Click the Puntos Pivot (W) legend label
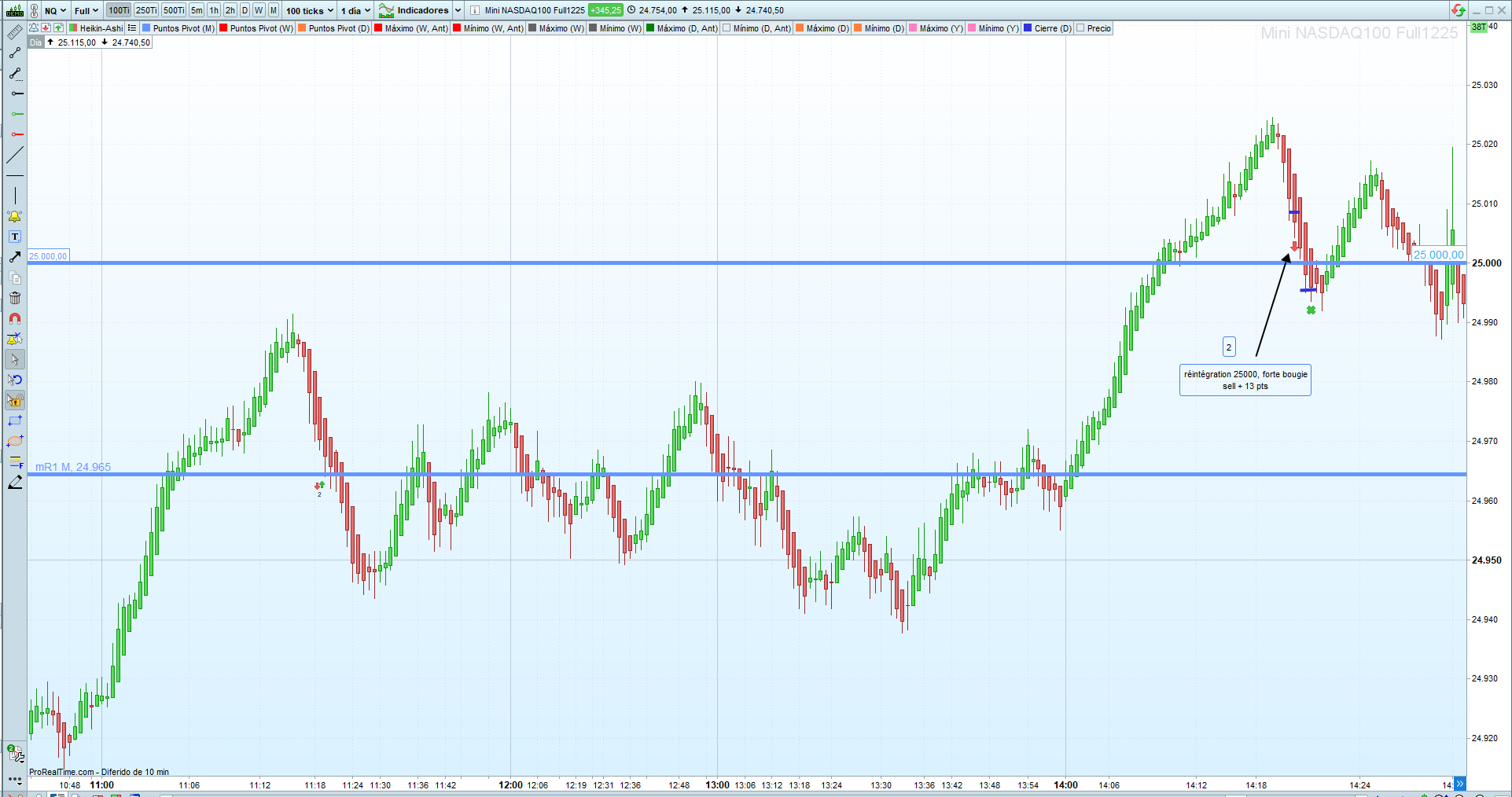1512x797 pixels. coord(262,28)
